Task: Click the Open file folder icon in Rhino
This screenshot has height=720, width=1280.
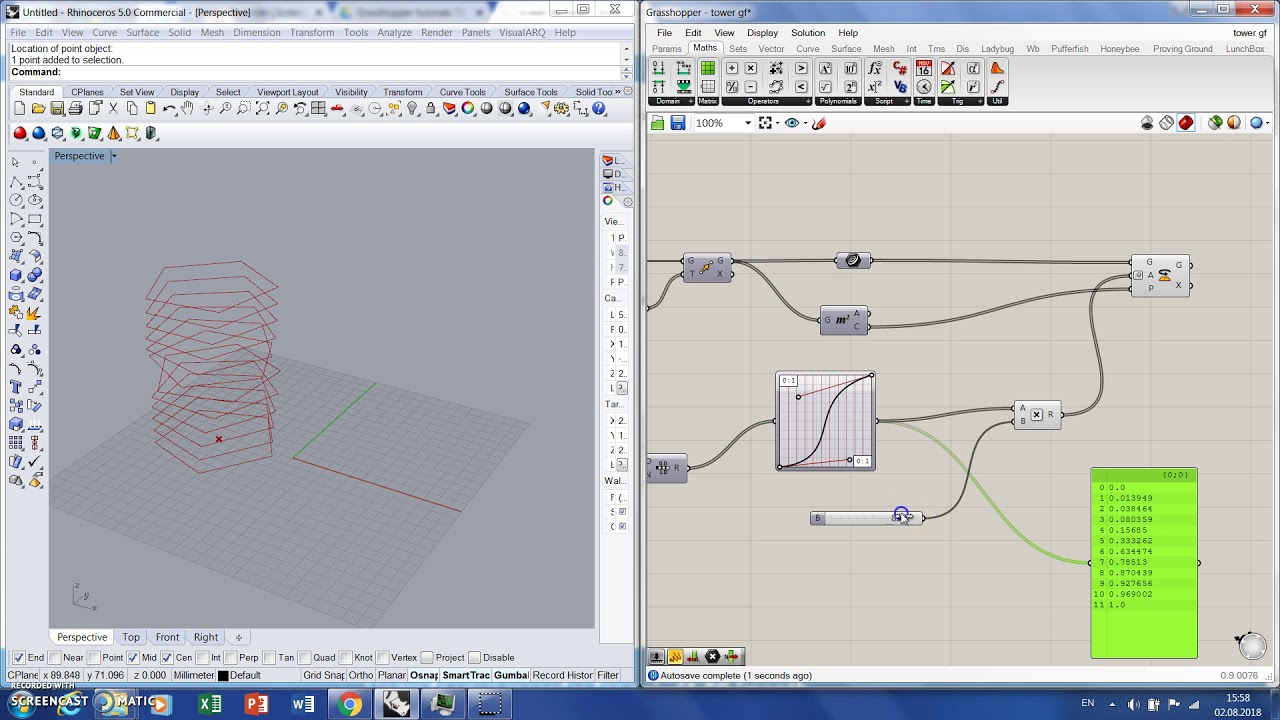Action: click(x=38, y=108)
